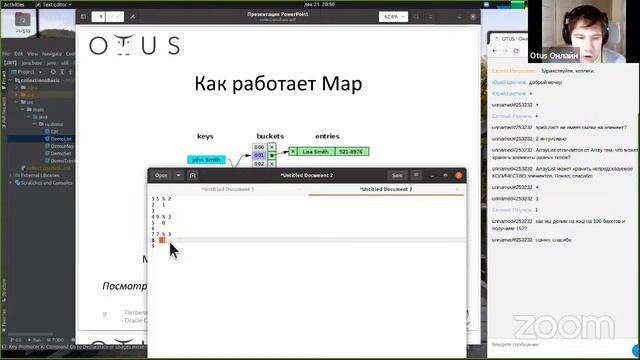Viewport: 640px width, 360px height.
Task: Collapse the src folder node
Action: [17, 102]
